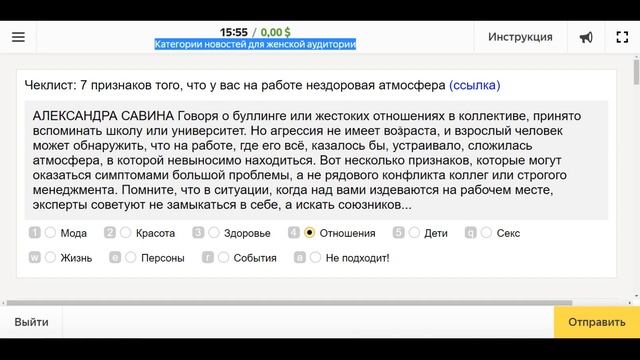The image size is (640, 360).
Task: Select the Отношения radio option
Action: pyautogui.click(x=309, y=233)
